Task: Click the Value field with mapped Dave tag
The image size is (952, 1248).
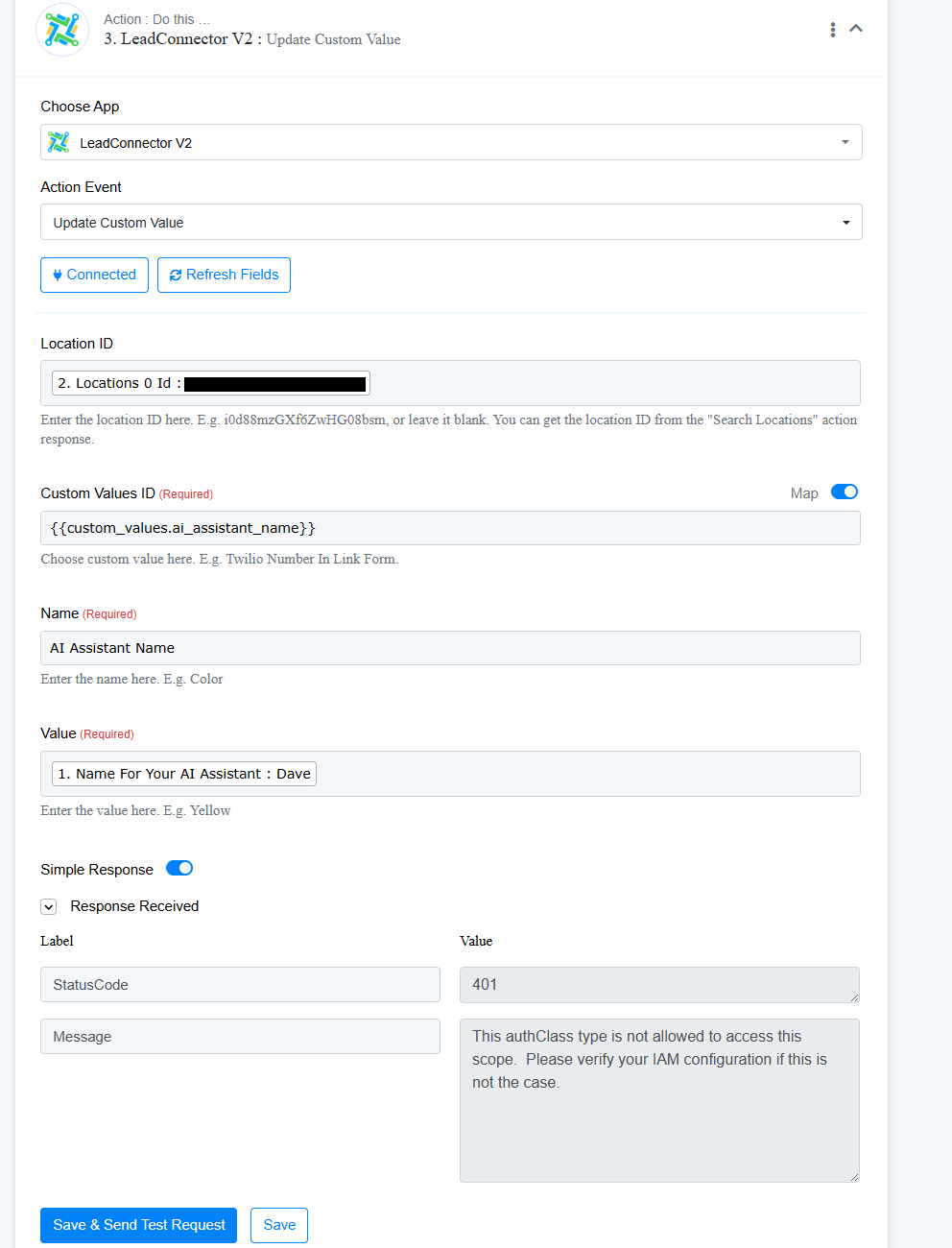Action: (x=450, y=774)
